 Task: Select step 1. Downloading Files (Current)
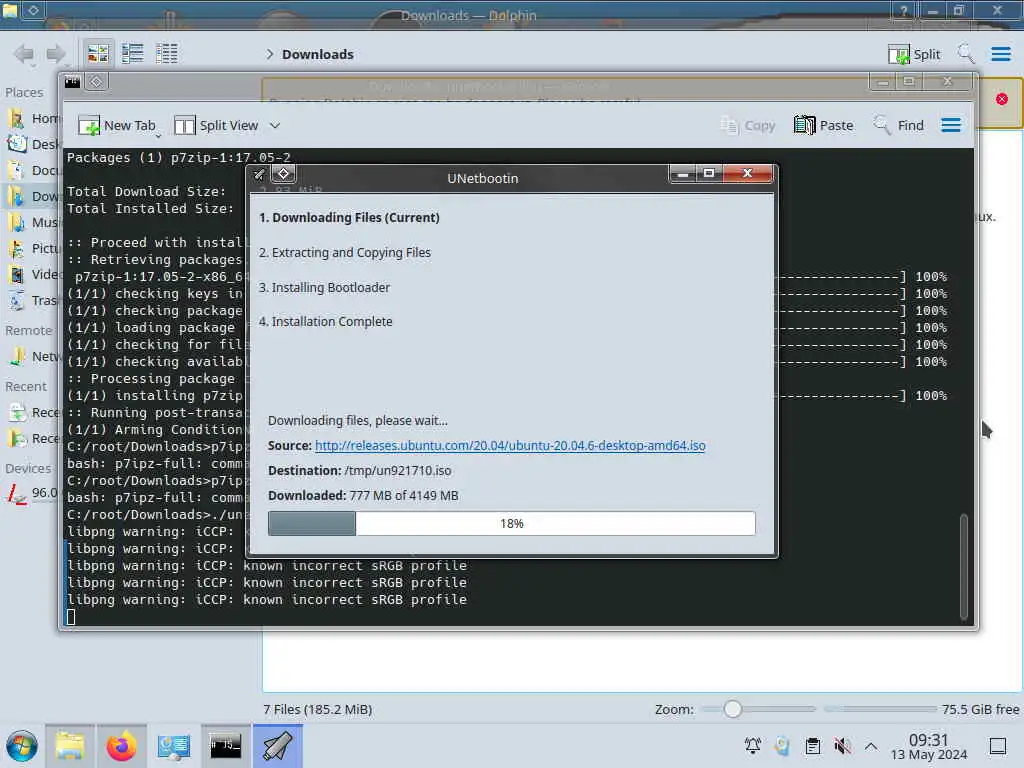349,217
